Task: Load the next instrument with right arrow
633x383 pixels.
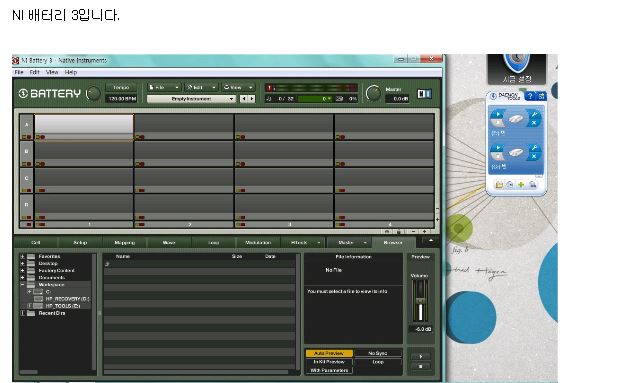Action: coord(252,99)
